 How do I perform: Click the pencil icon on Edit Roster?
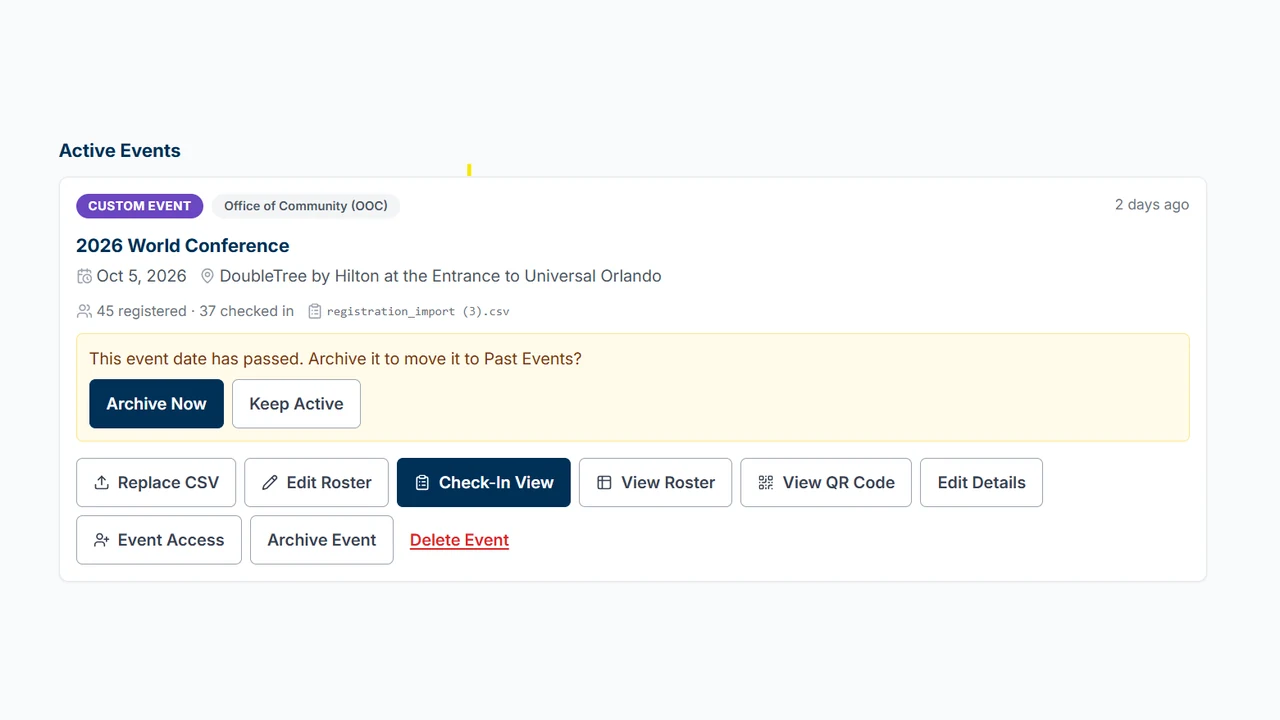[x=270, y=483]
